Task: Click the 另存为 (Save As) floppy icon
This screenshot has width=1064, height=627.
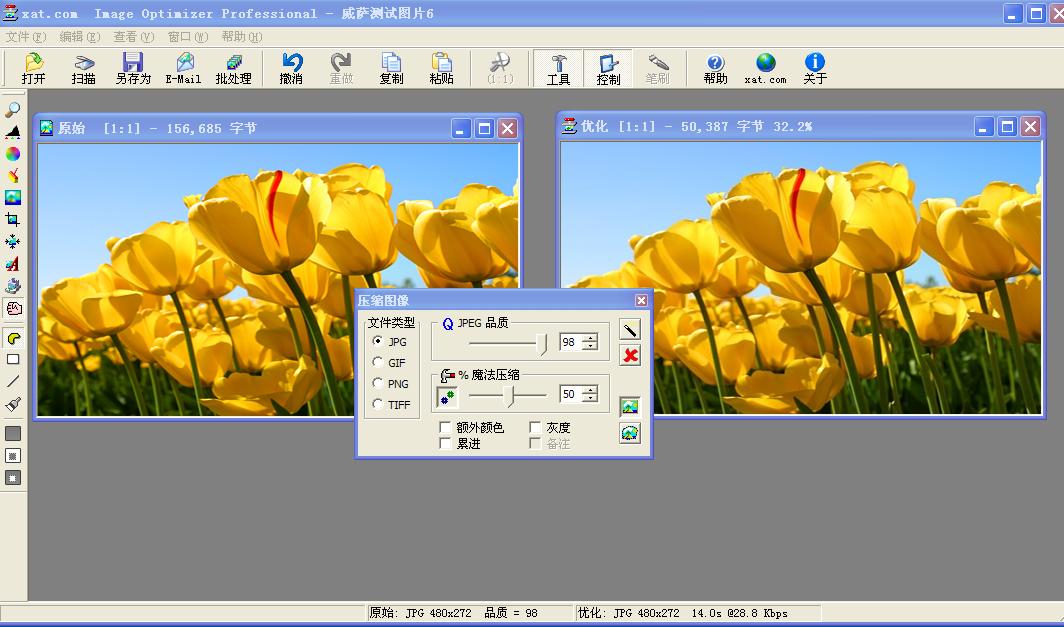Action: (x=133, y=69)
